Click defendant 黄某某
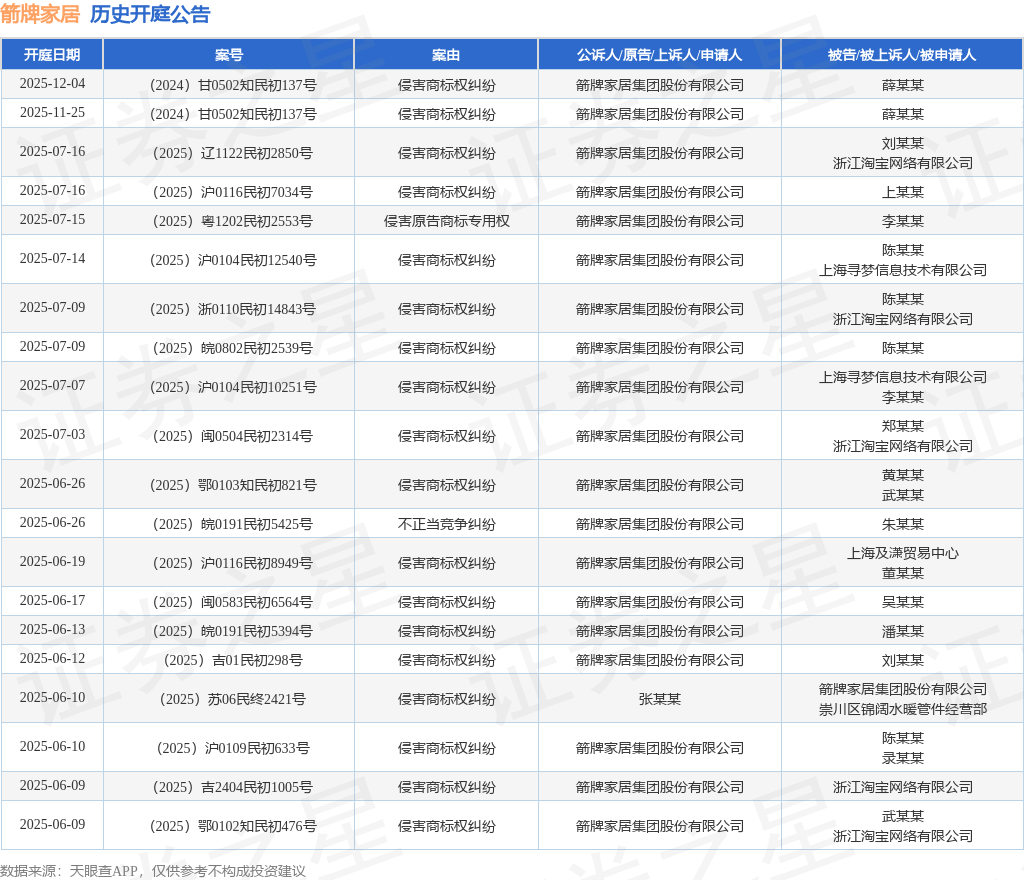1024x880 pixels. (x=903, y=475)
